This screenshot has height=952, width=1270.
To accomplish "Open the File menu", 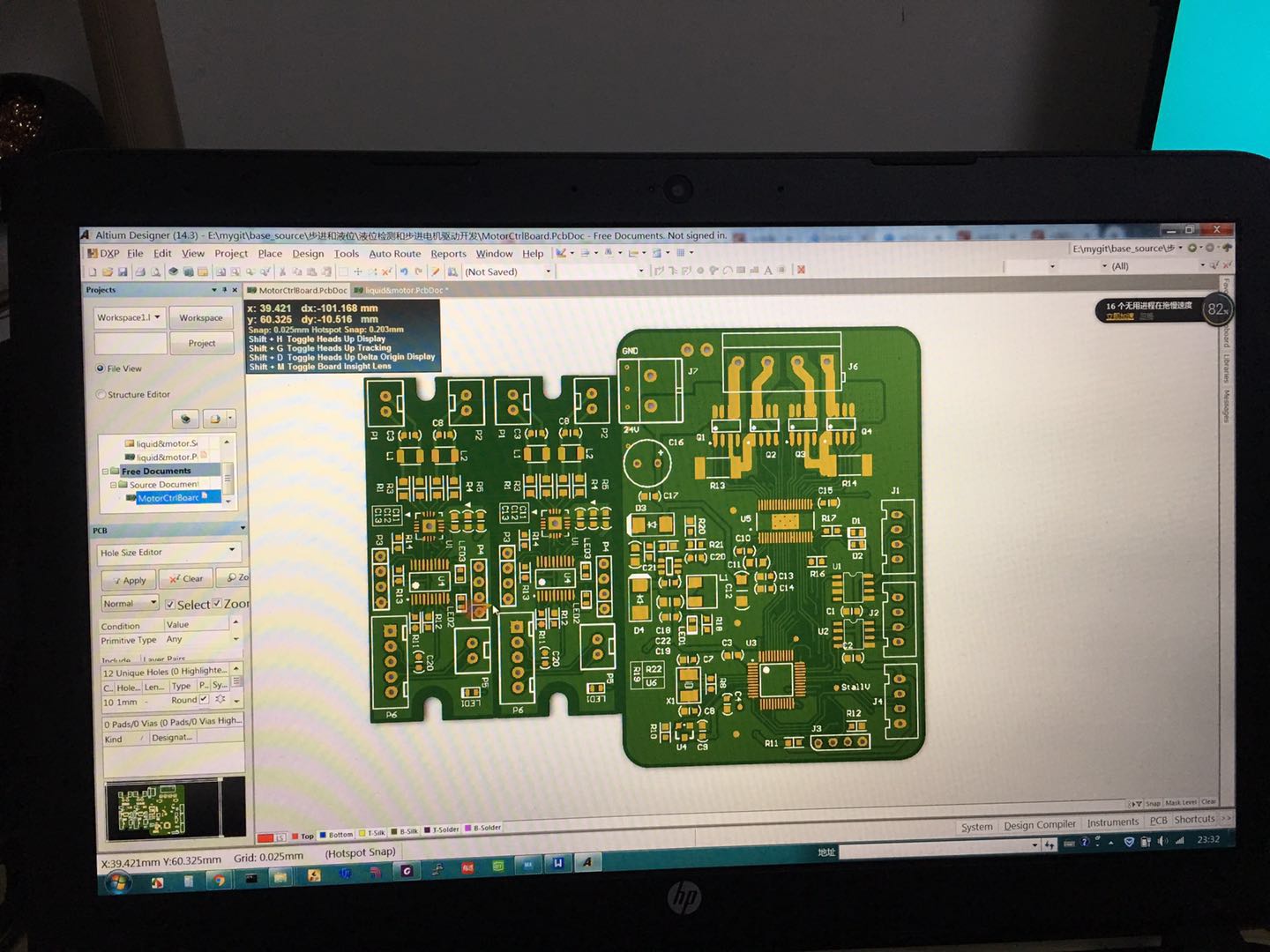I will coord(135,253).
